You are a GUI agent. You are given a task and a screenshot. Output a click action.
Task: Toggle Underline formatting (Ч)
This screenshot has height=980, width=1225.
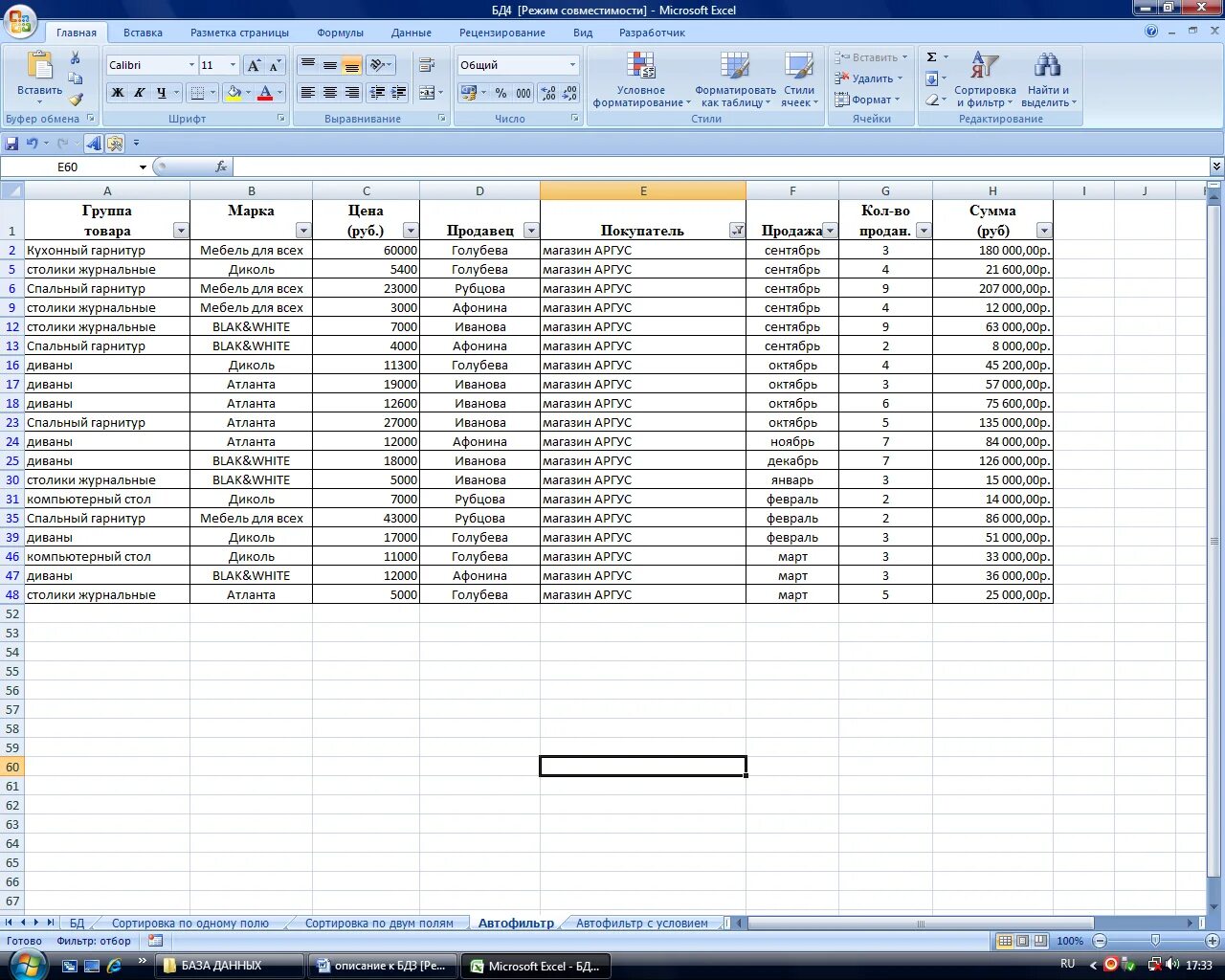pyautogui.click(x=161, y=93)
